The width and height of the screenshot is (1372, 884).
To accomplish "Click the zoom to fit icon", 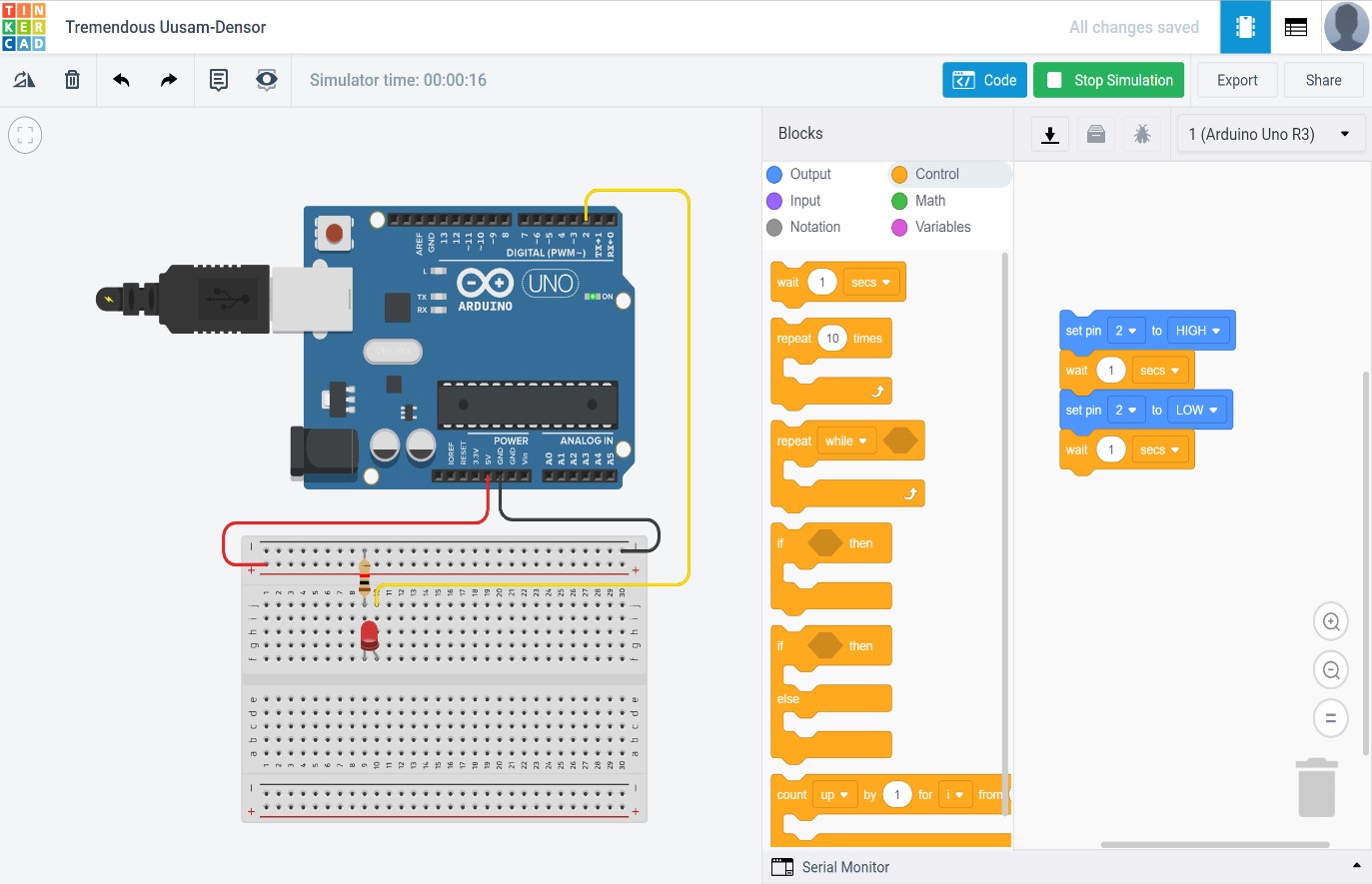I will pyautogui.click(x=25, y=135).
